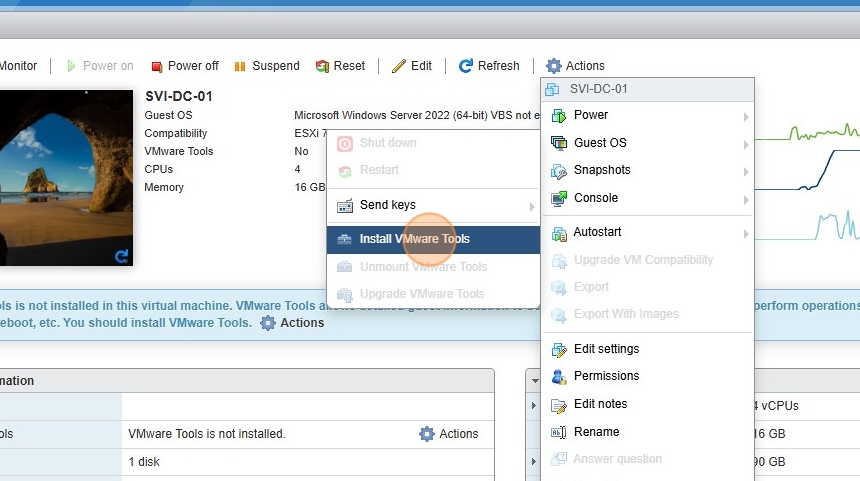Screen dimensions: 860x481
Task: Click the toolbar Actions gear icon
Action: [553, 66]
